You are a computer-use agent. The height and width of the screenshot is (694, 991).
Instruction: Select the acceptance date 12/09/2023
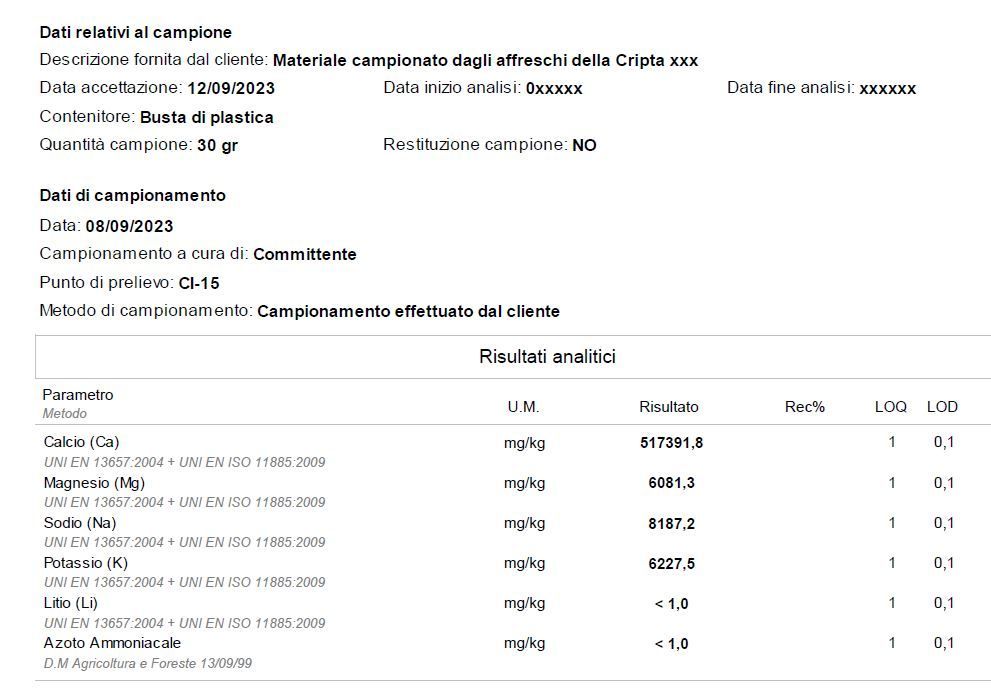230,88
